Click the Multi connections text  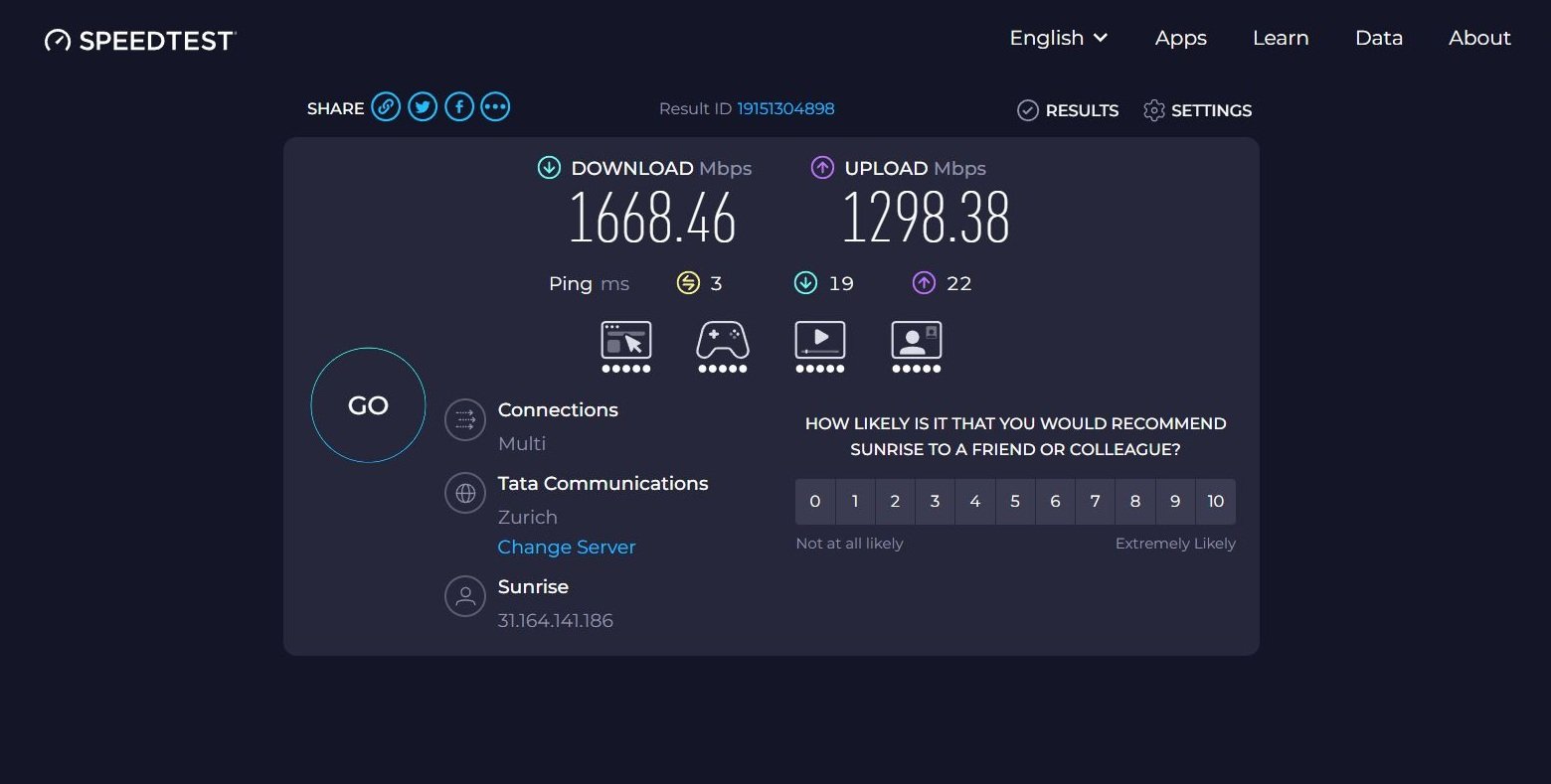pyautogui.click(x=522, y=444)
